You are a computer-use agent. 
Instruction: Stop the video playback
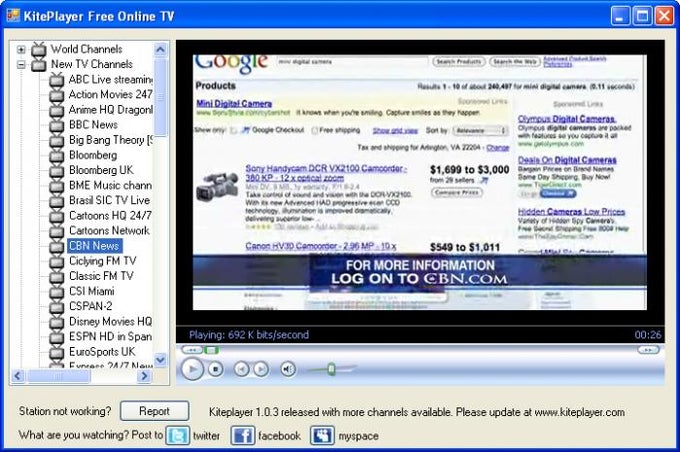coord(216,370)
